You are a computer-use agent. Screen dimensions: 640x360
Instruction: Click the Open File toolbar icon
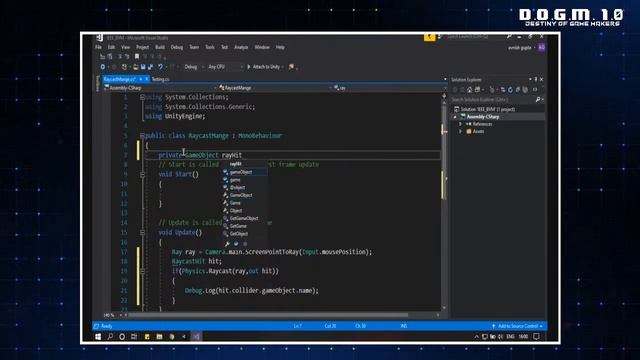coord(136,67)
